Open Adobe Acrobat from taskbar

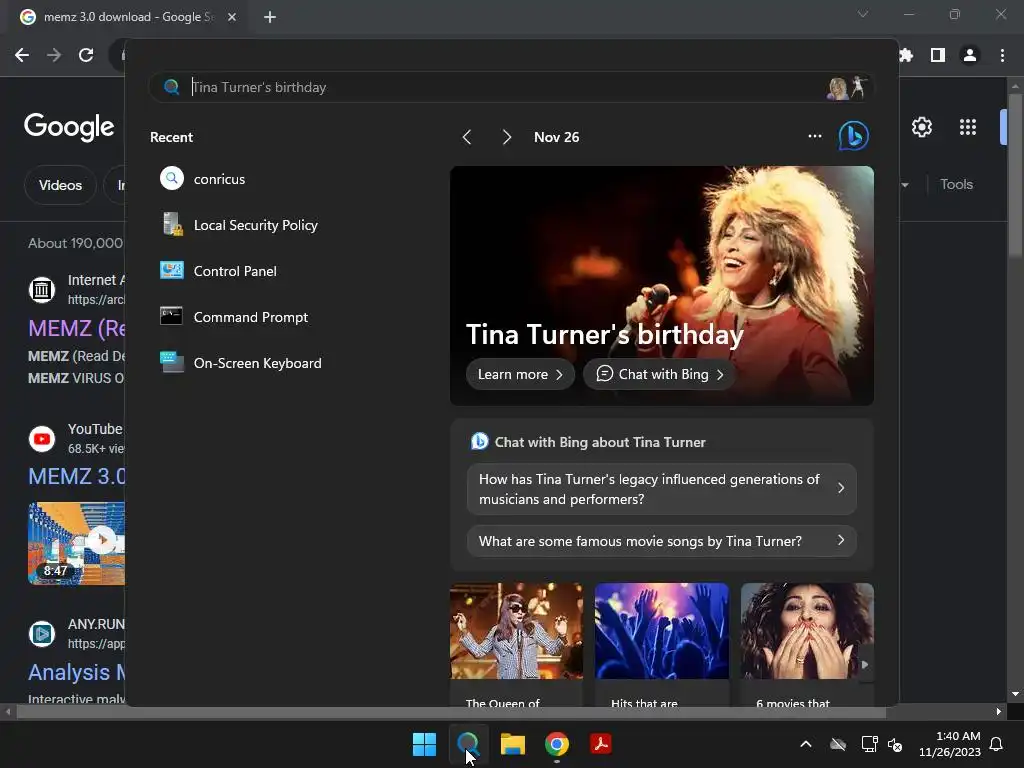[x=601, y=744]
